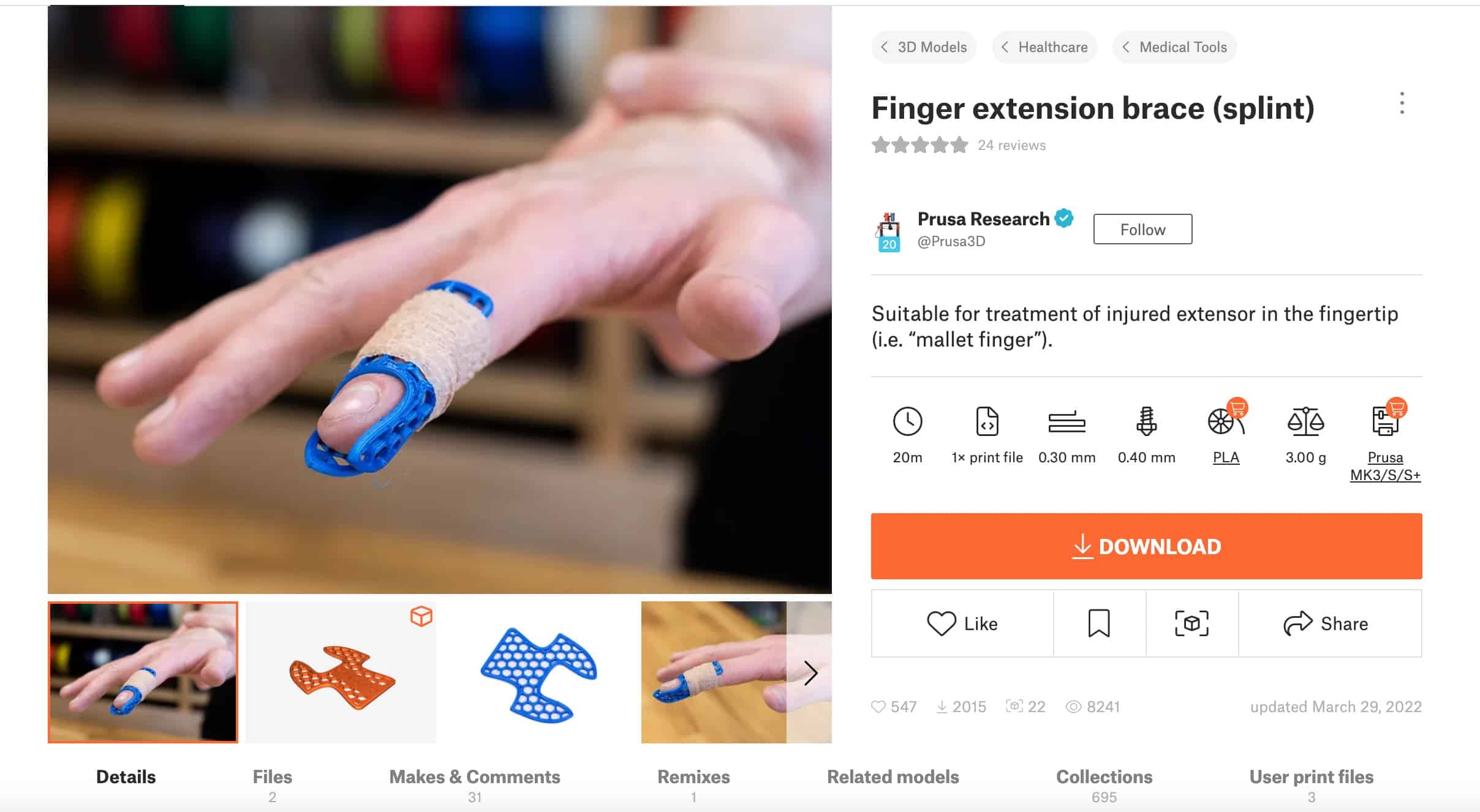The width and height of the screenshot is (1480, 812).
Task: Toggle Follow for Prusa Research
Action: coord(1142,229)
